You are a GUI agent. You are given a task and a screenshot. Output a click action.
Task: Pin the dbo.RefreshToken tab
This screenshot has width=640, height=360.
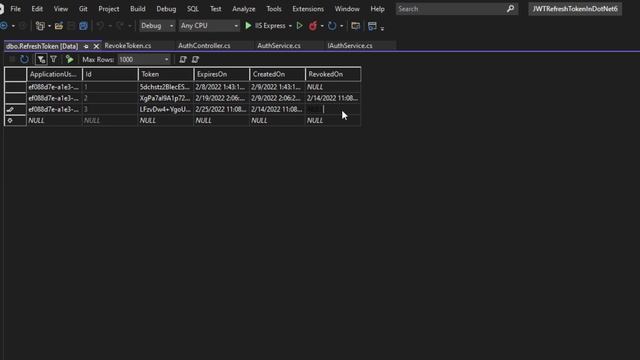pos(86,47)
